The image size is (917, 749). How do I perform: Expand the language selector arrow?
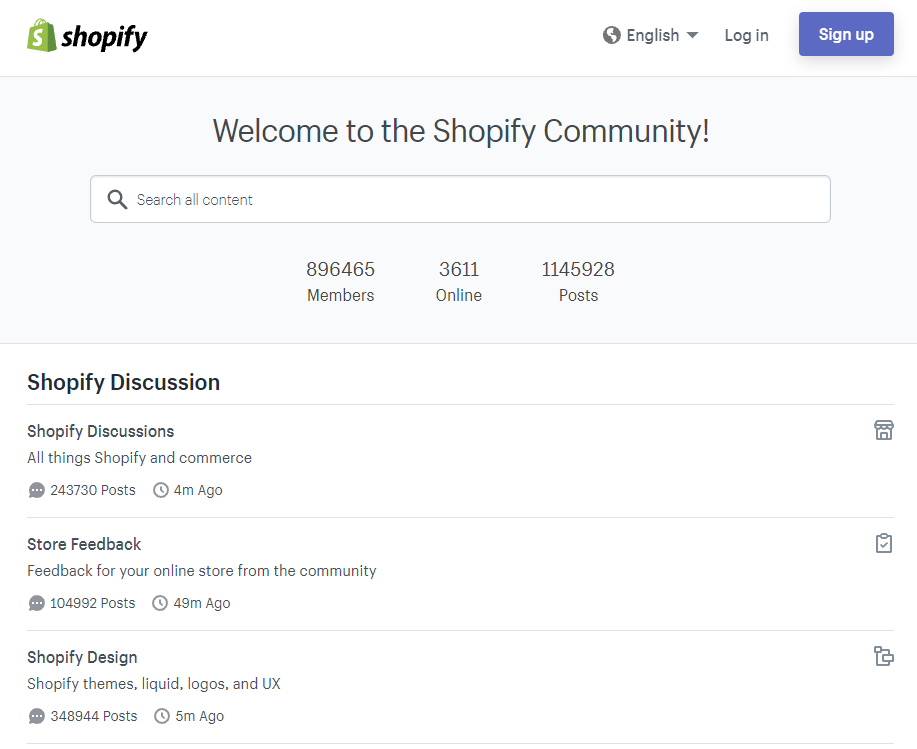click(692, 35)
